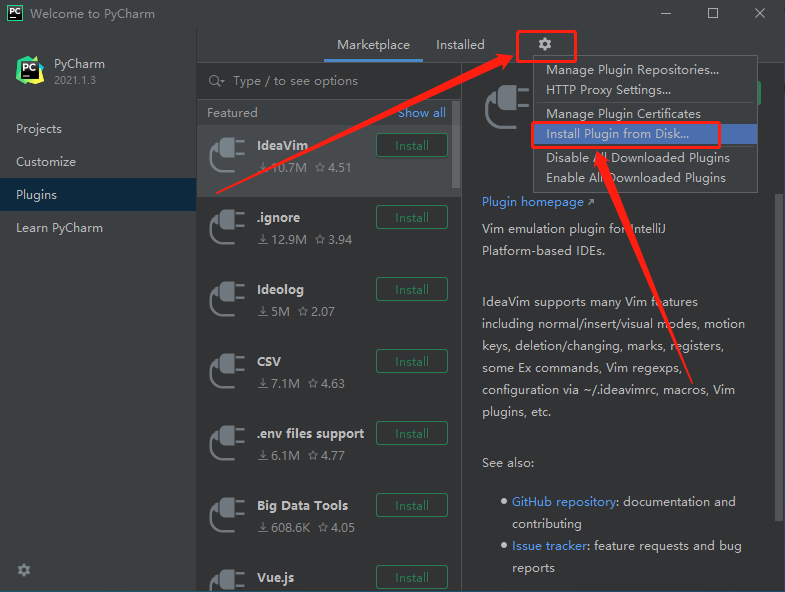
Task: Select the .ignore plugin name
Action: [x=278, y=217]
